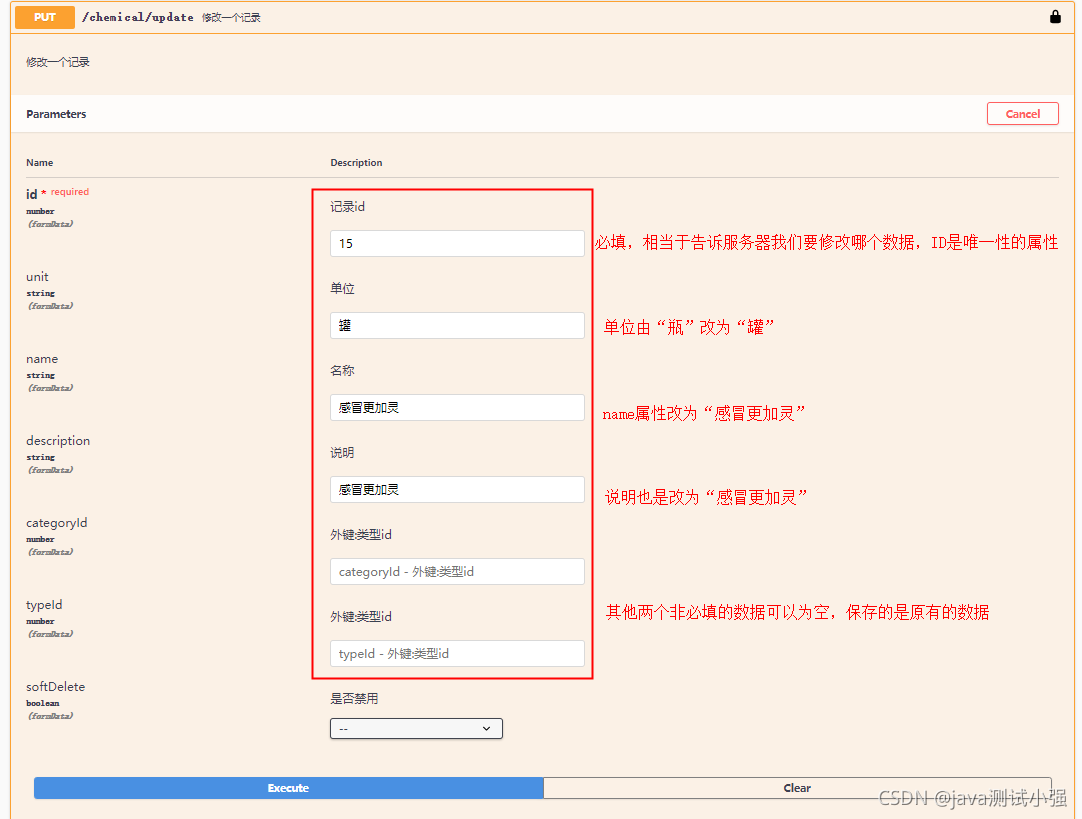Click the 'required' marker next to id
This screenshot has width=1082, height=819.
pyautogui.click(x=70, y=192)
